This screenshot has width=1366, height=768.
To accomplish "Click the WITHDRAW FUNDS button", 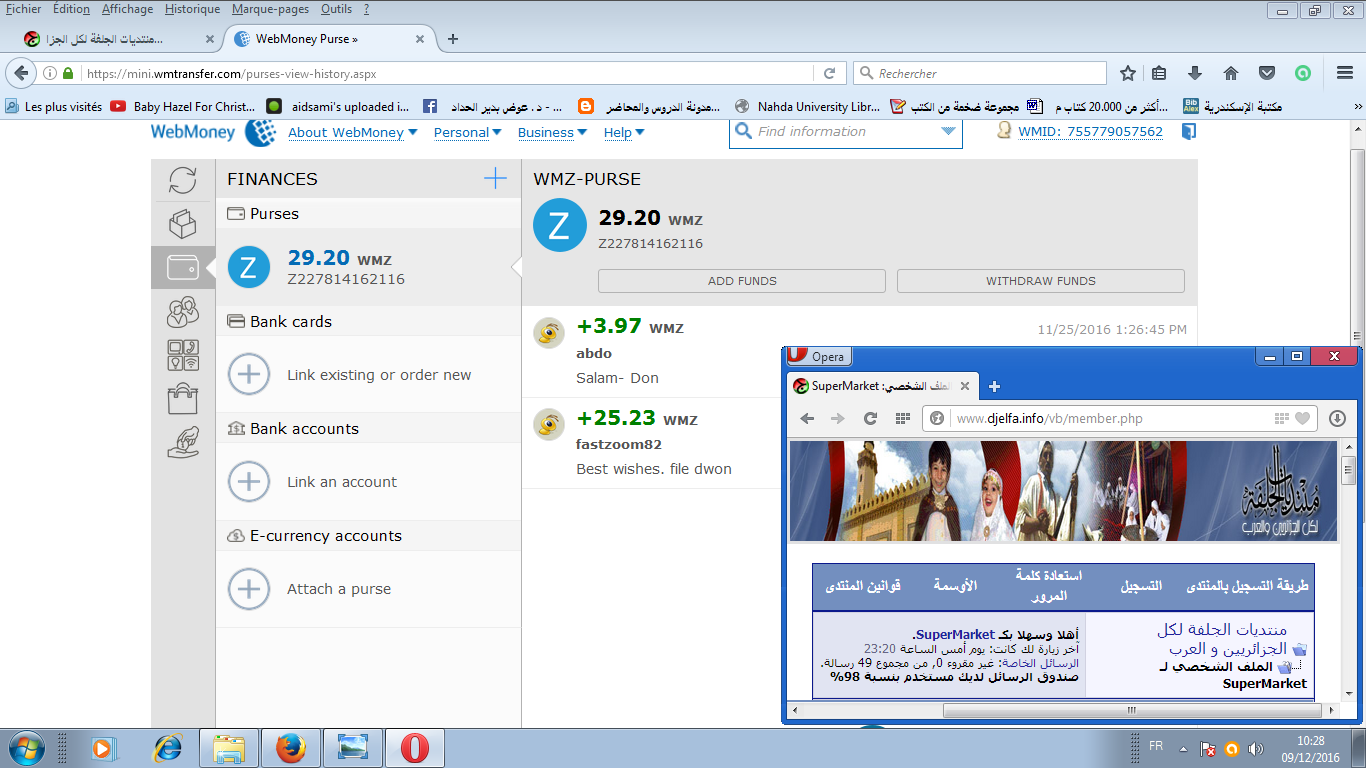I will (1041, 281).
